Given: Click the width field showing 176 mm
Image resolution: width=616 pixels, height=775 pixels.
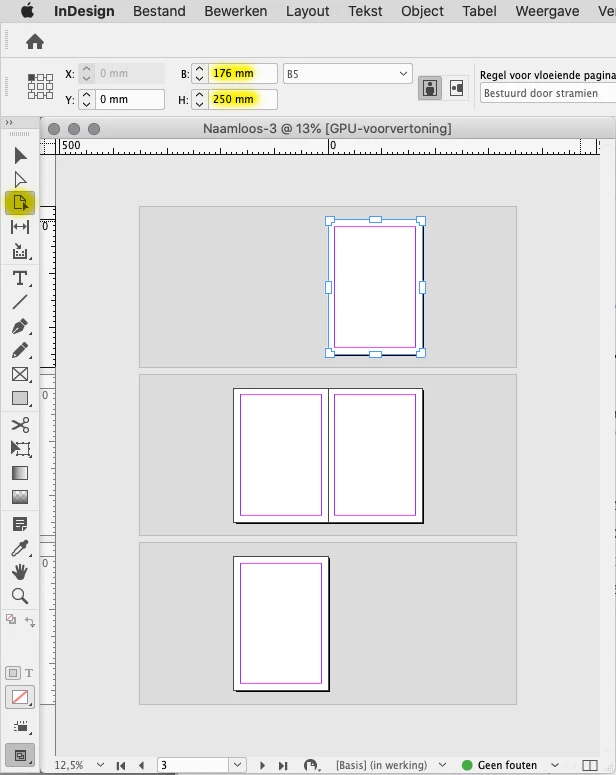Looking at the screenshot, I should pos(242,74).
